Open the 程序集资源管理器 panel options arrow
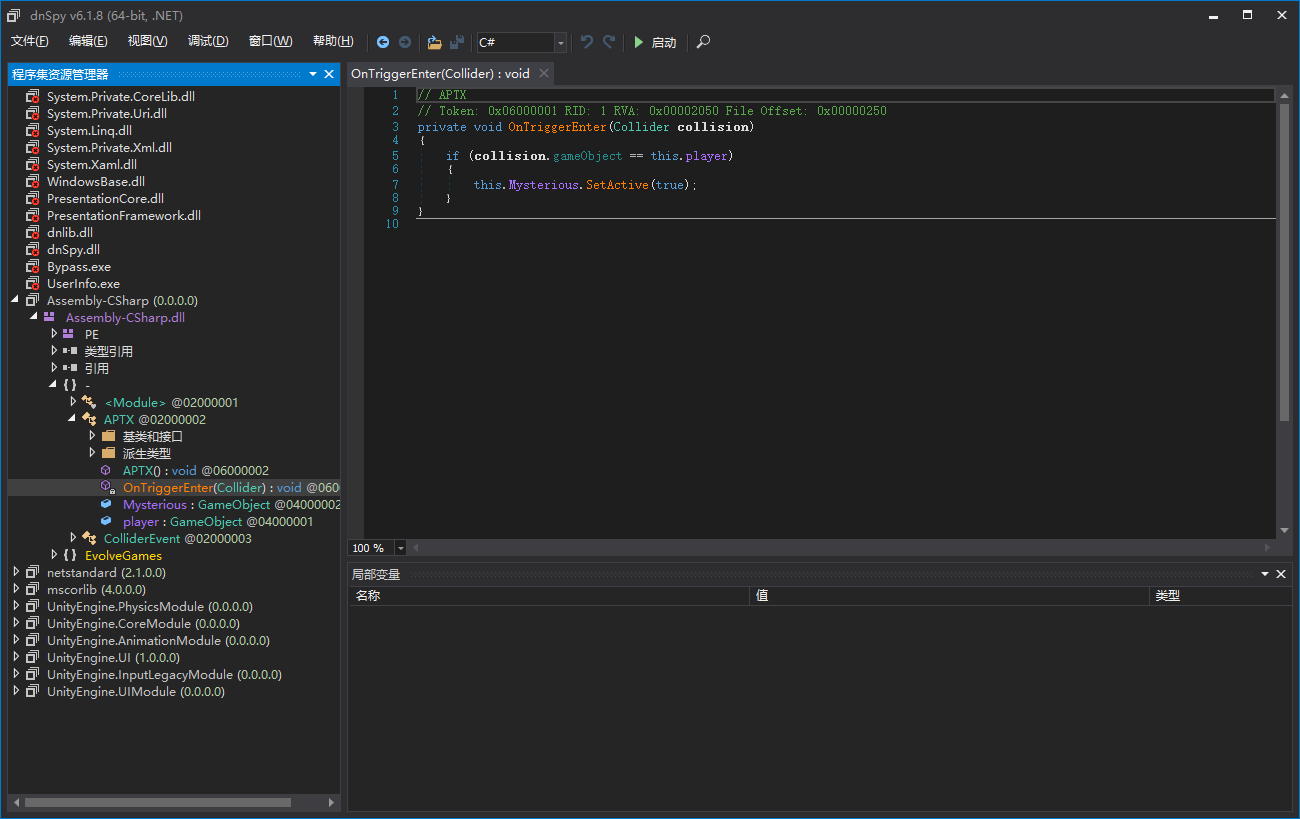This screenshot has width=1300, height=819. coord(313,74)
